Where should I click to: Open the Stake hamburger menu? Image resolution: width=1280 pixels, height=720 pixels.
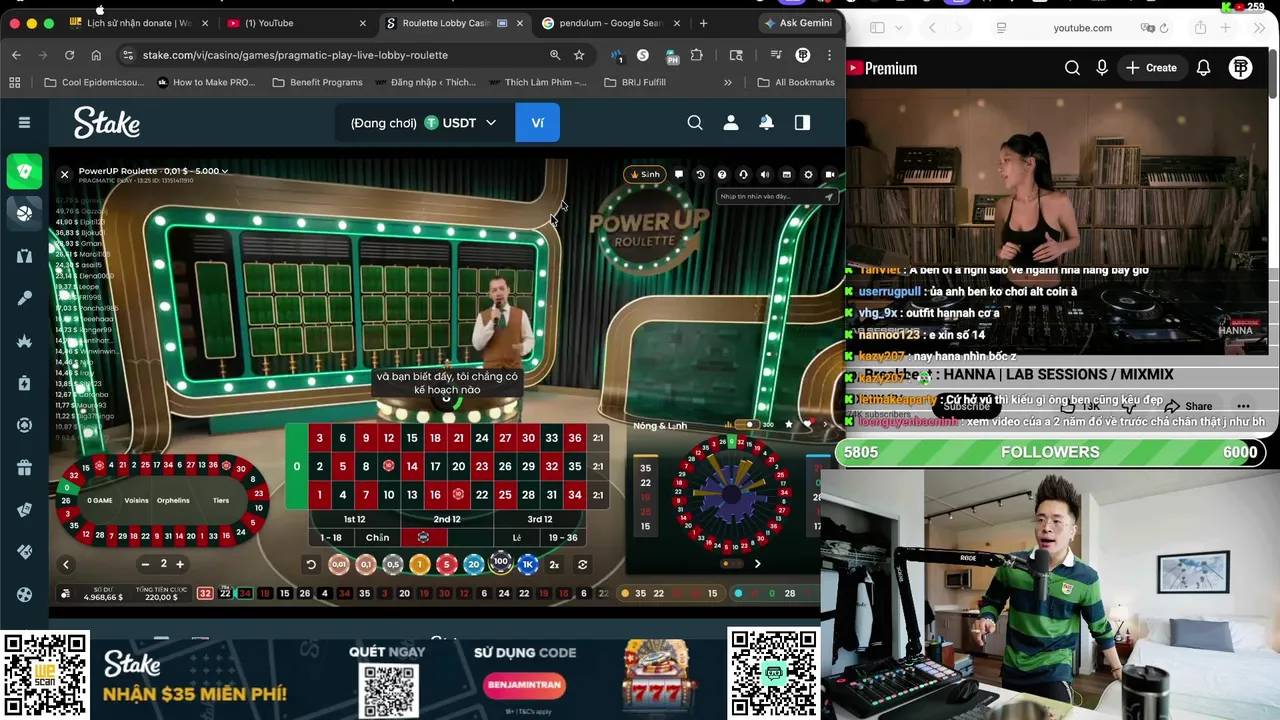pyautogui.click(x=24, y=123)
